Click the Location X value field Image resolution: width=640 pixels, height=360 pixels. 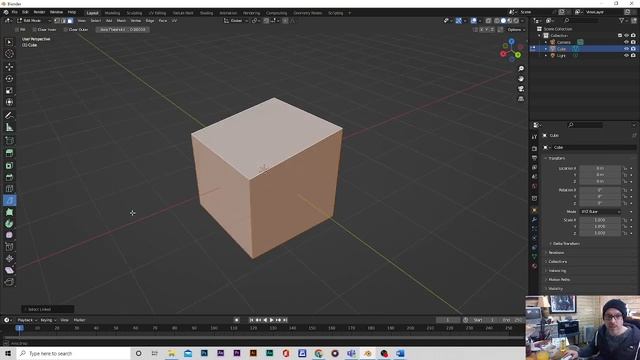[600, 168]
